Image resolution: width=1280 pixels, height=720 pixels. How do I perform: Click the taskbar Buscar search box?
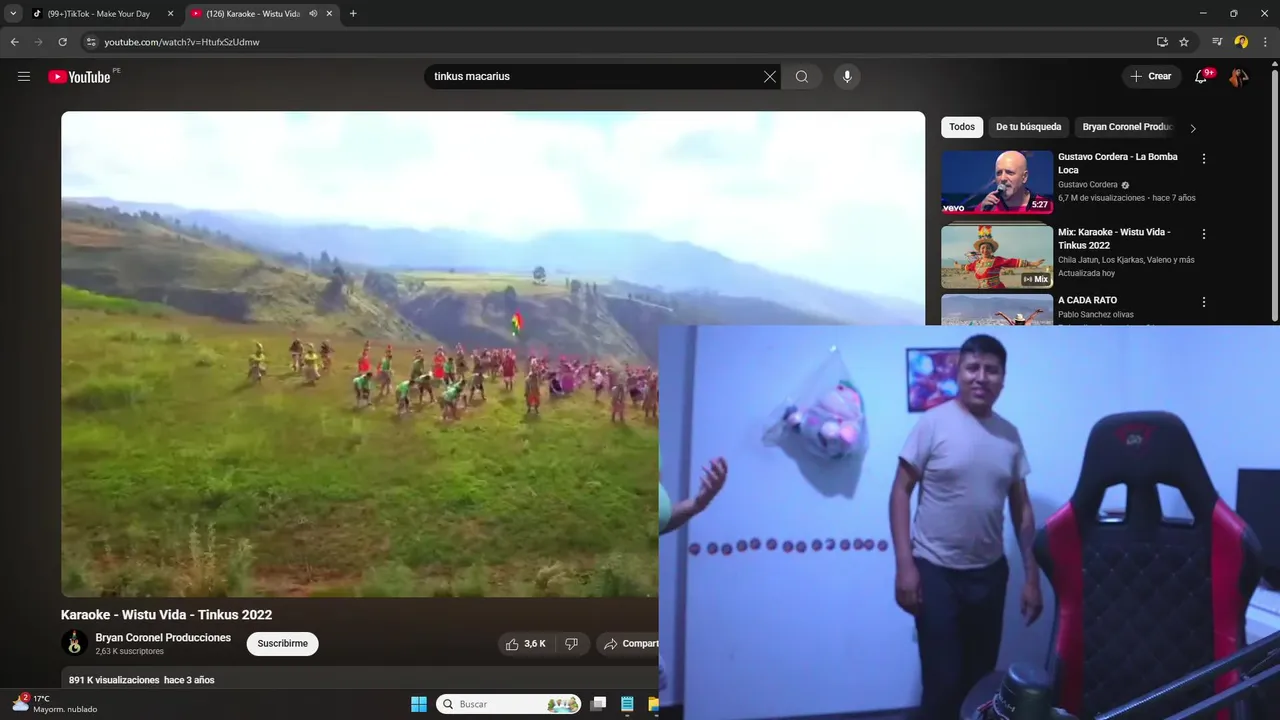click(x=509, y=704)
